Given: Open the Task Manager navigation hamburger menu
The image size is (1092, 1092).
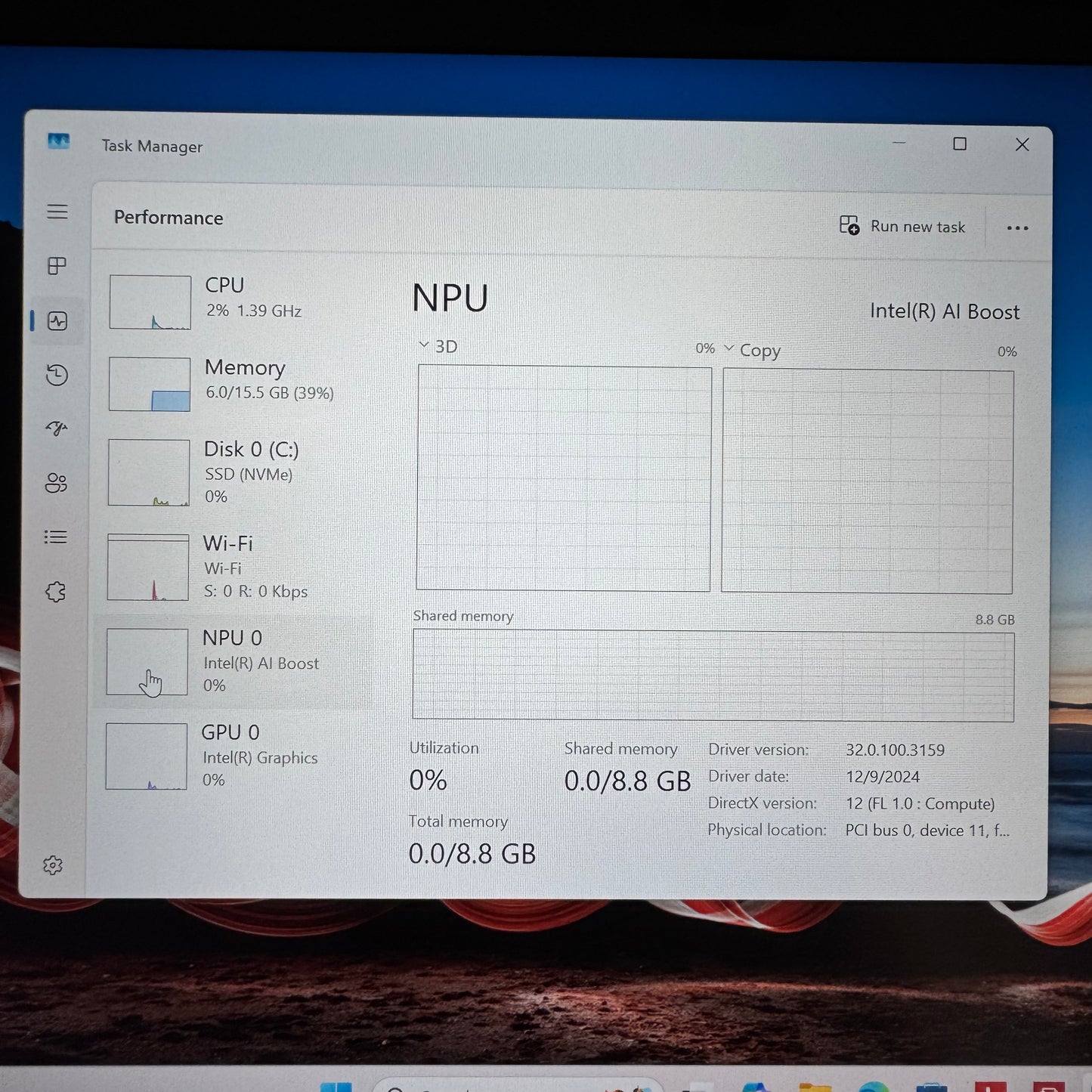Looking at the screenshot, I should (x=57, y=212).
